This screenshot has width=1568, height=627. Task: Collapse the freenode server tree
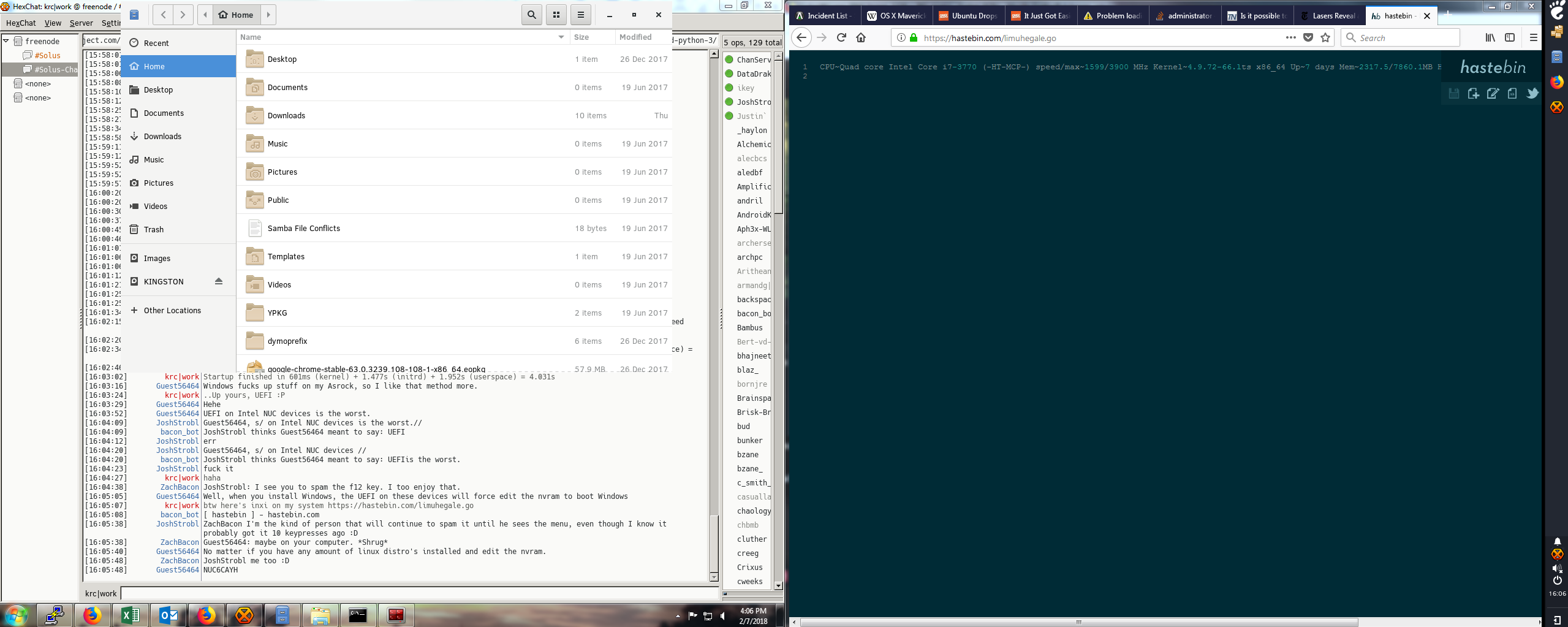6,41
